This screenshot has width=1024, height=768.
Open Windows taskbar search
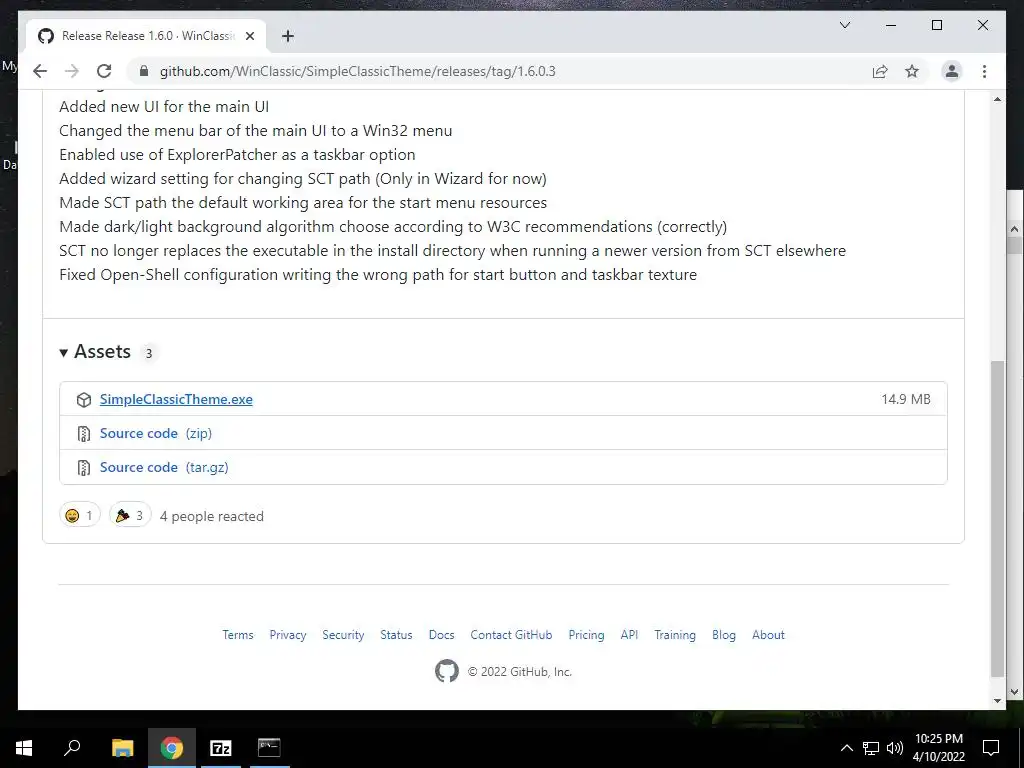(x=72, y=748)
